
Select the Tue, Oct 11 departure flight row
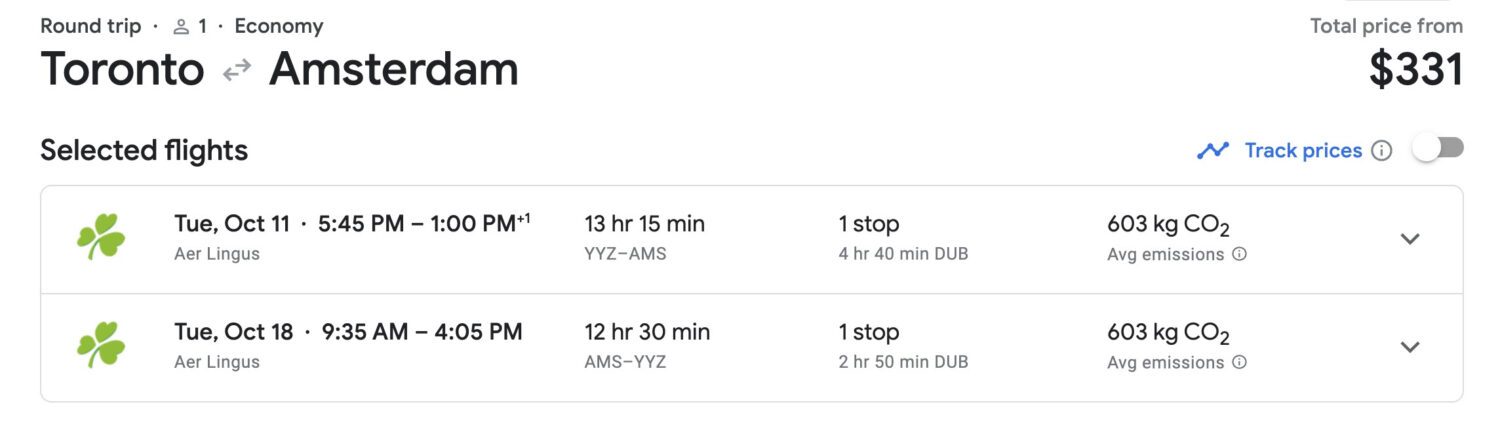(751, 239)
